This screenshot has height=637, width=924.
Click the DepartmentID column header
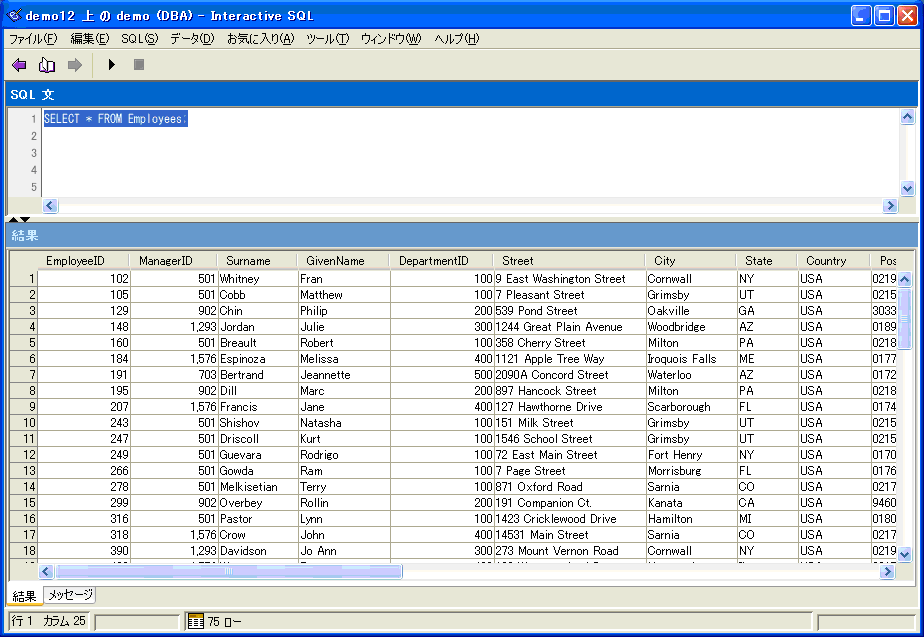433,261
